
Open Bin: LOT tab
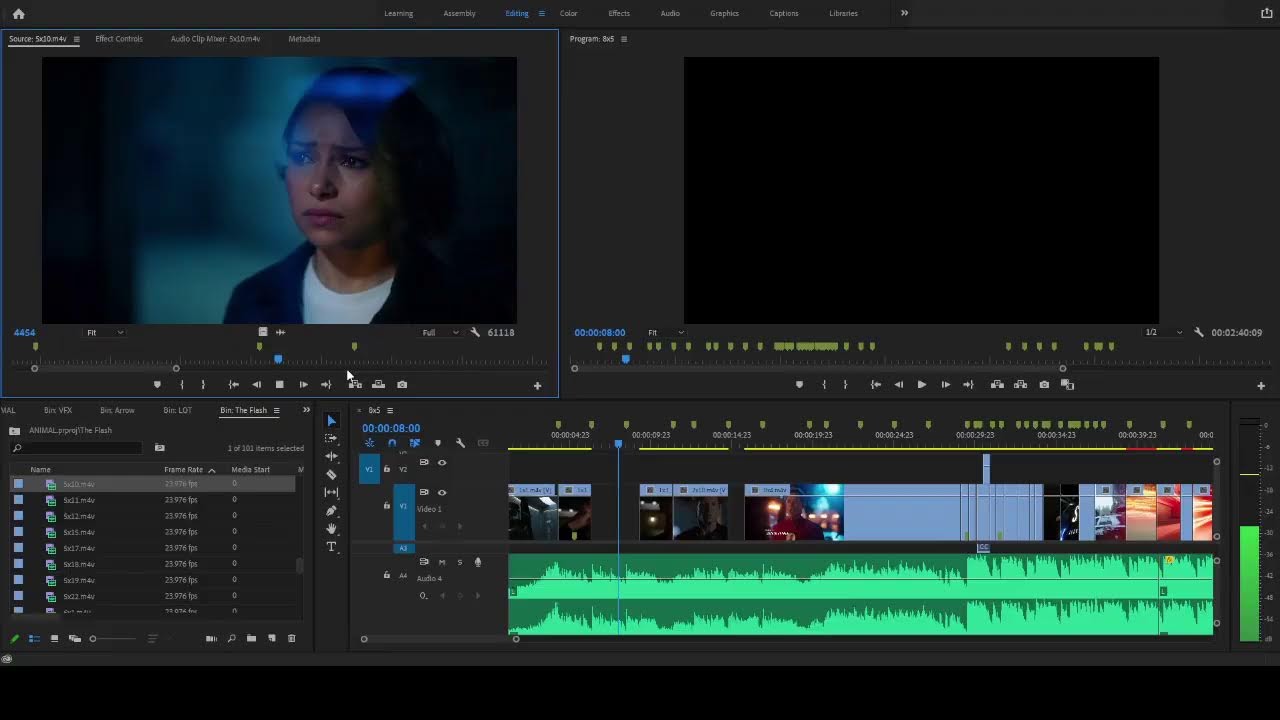[177, 410]
